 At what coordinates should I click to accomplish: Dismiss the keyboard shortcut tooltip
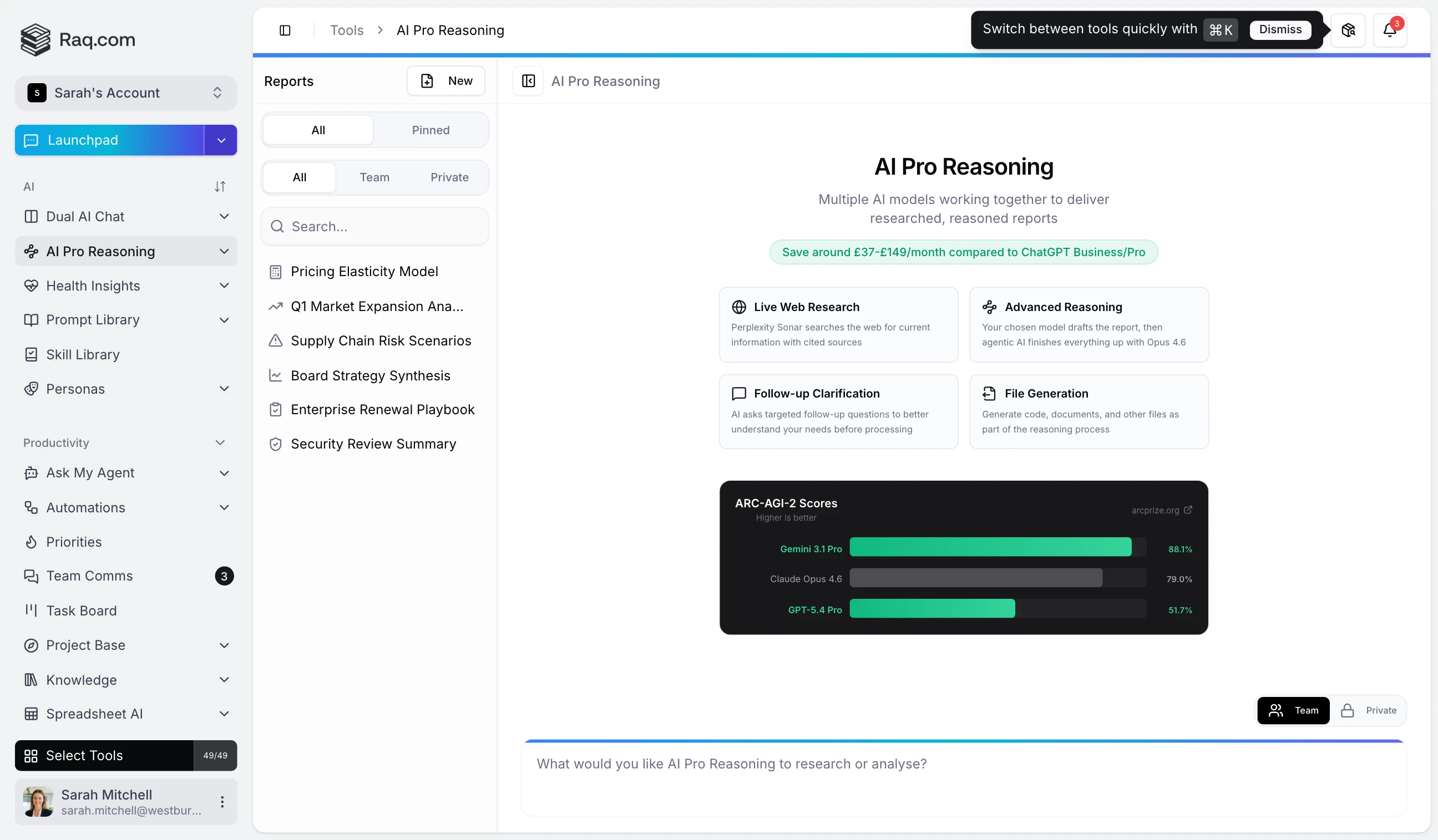(1280, 29)
